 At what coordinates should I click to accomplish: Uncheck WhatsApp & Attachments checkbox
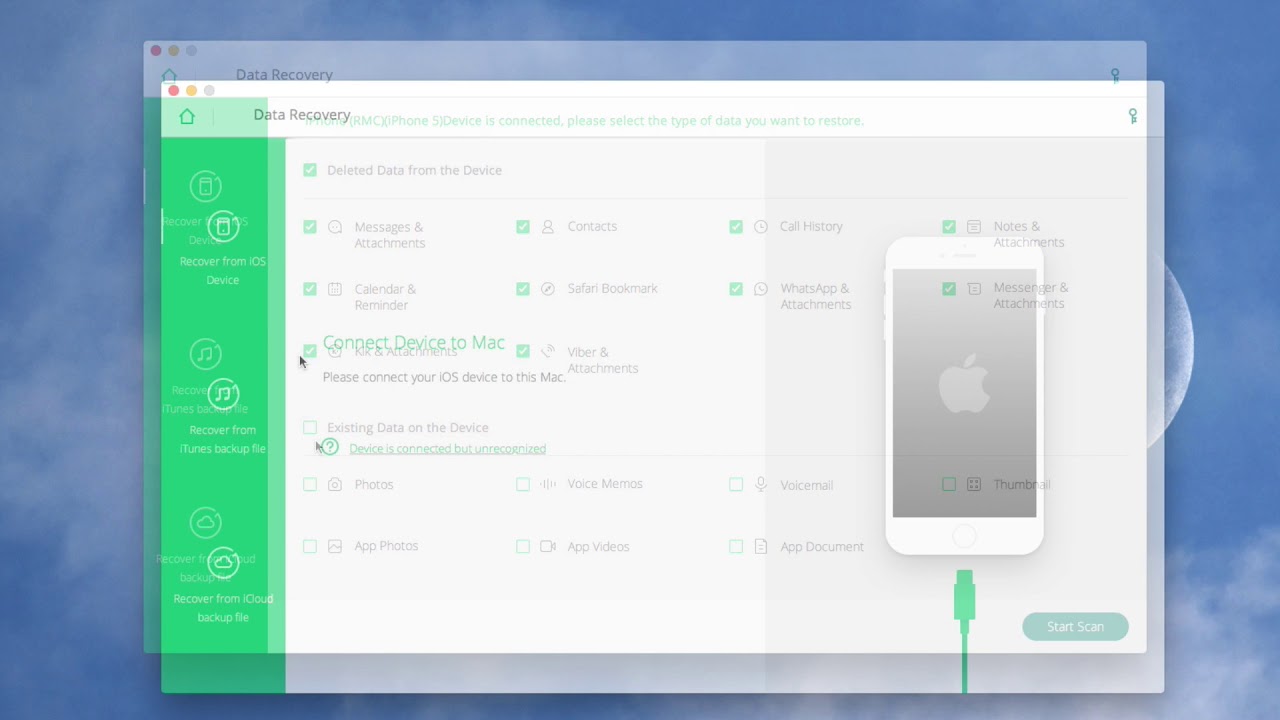(736, 289)
